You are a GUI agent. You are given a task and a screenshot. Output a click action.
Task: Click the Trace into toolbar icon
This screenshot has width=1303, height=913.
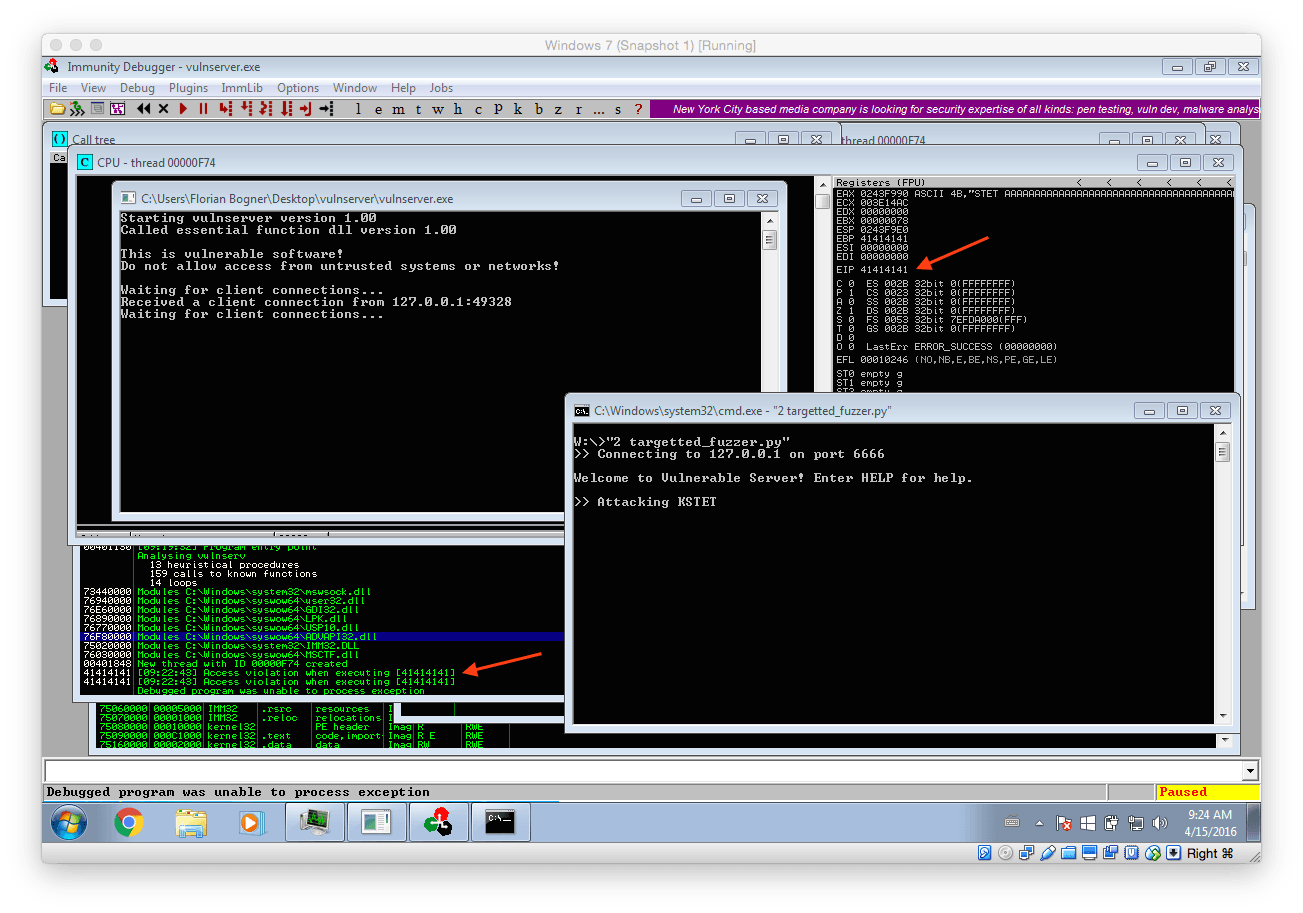click(x=266, y=108)
